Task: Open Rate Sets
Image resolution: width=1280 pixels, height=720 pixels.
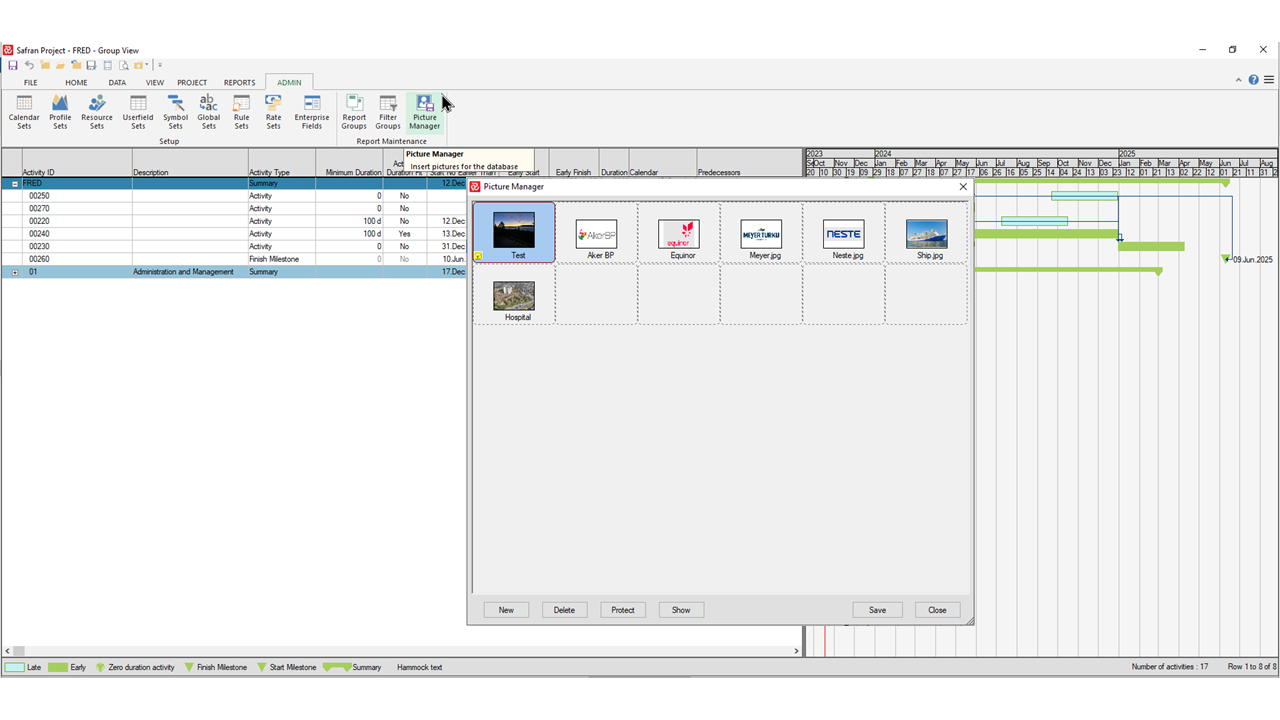Action: pyautogui.click(x=273, y=112)
